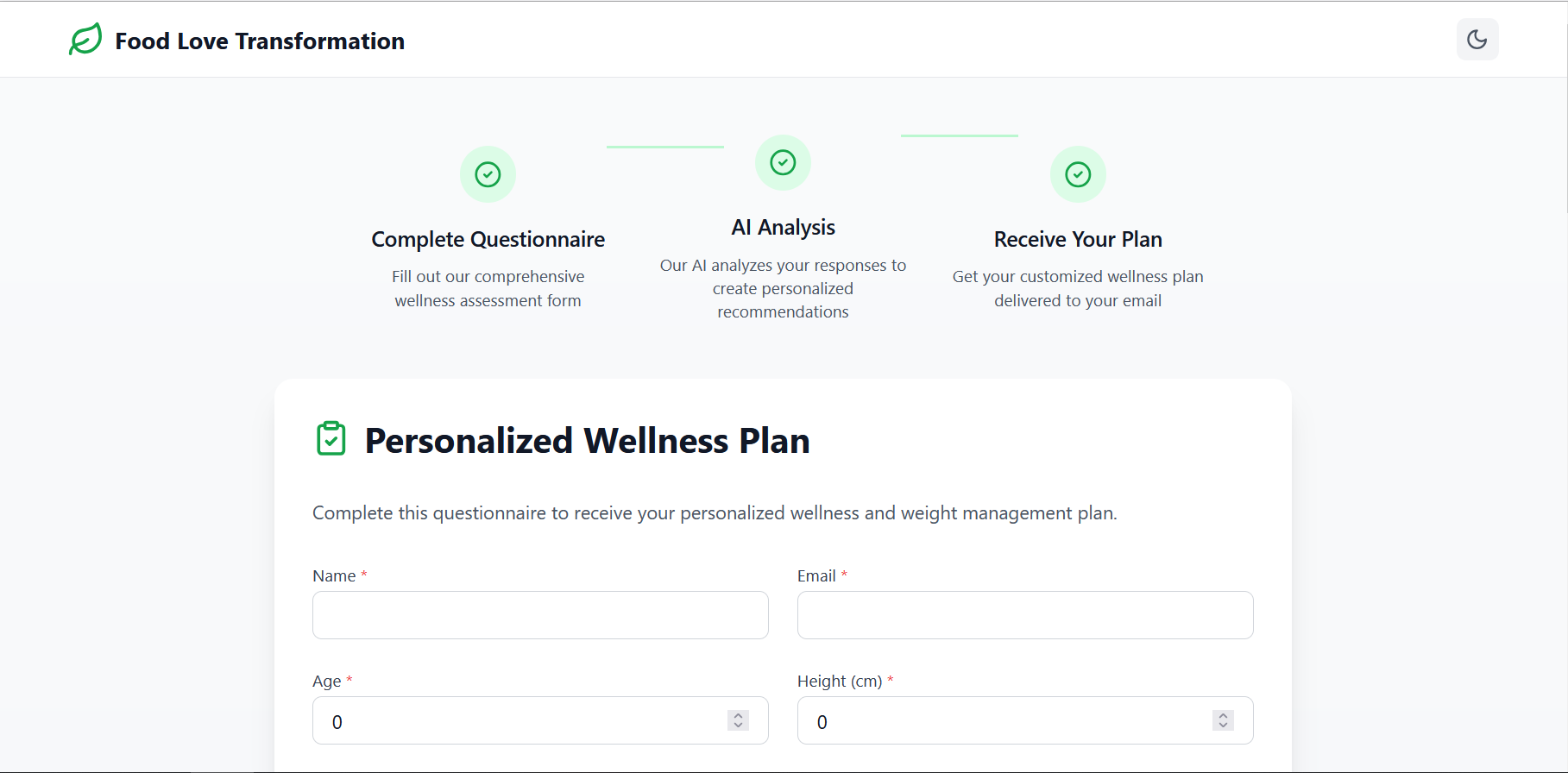Click inside the Age number field
Viewport: 1568px width, 773px height.
coord(540,720)
